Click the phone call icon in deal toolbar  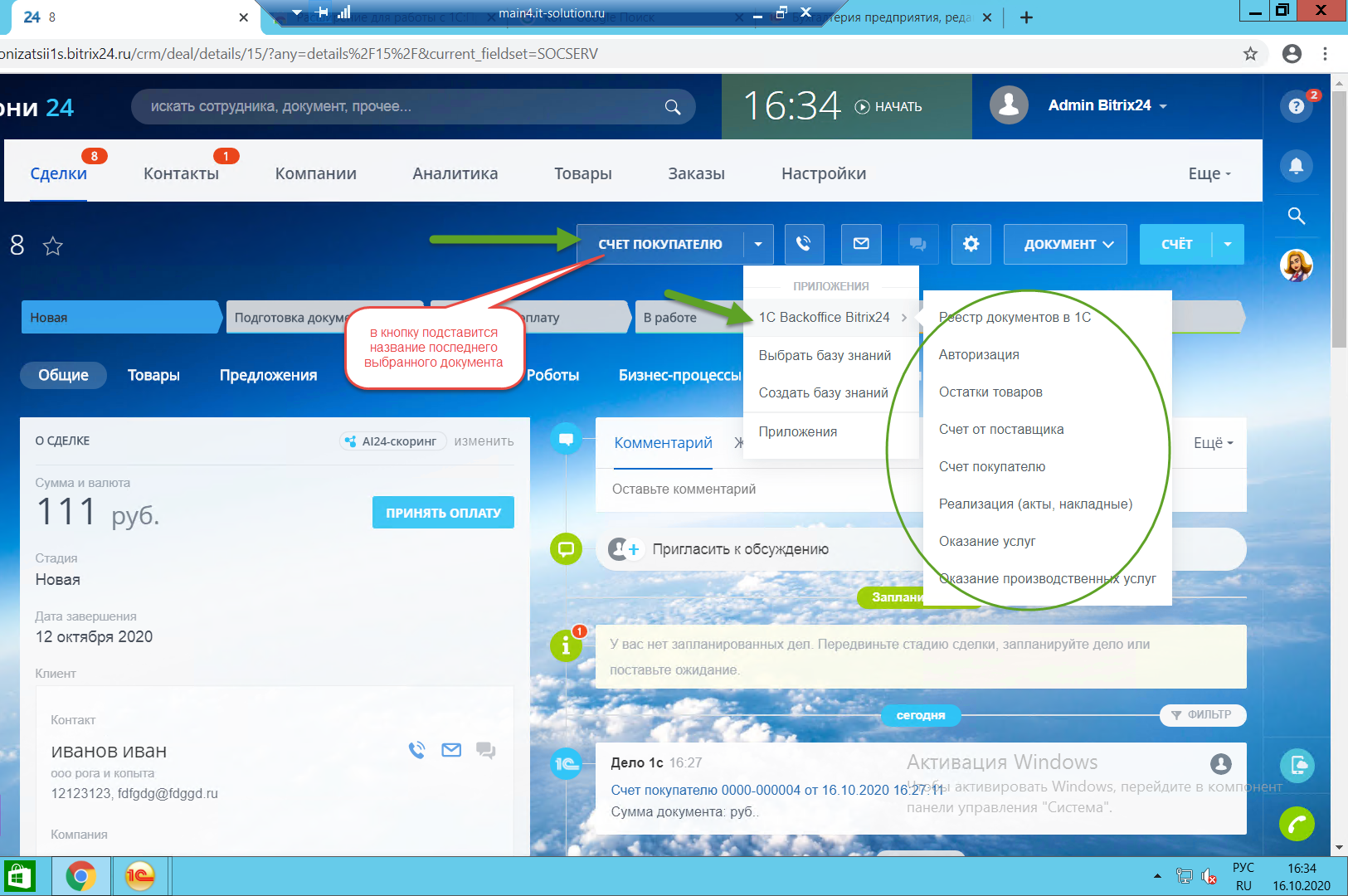(804, 244)
